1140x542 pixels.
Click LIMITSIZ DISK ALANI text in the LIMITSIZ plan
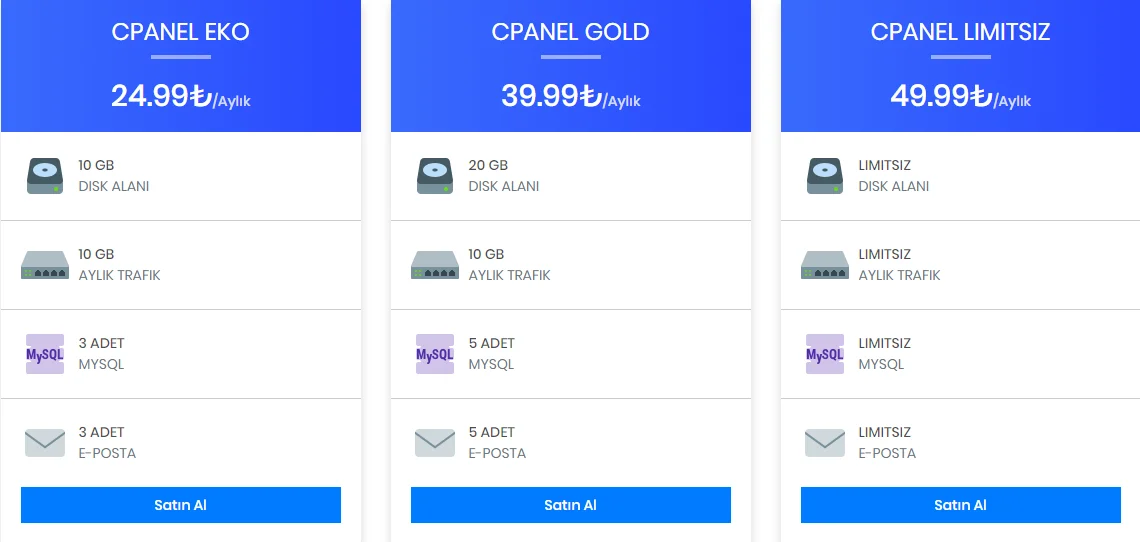point(894,176)
